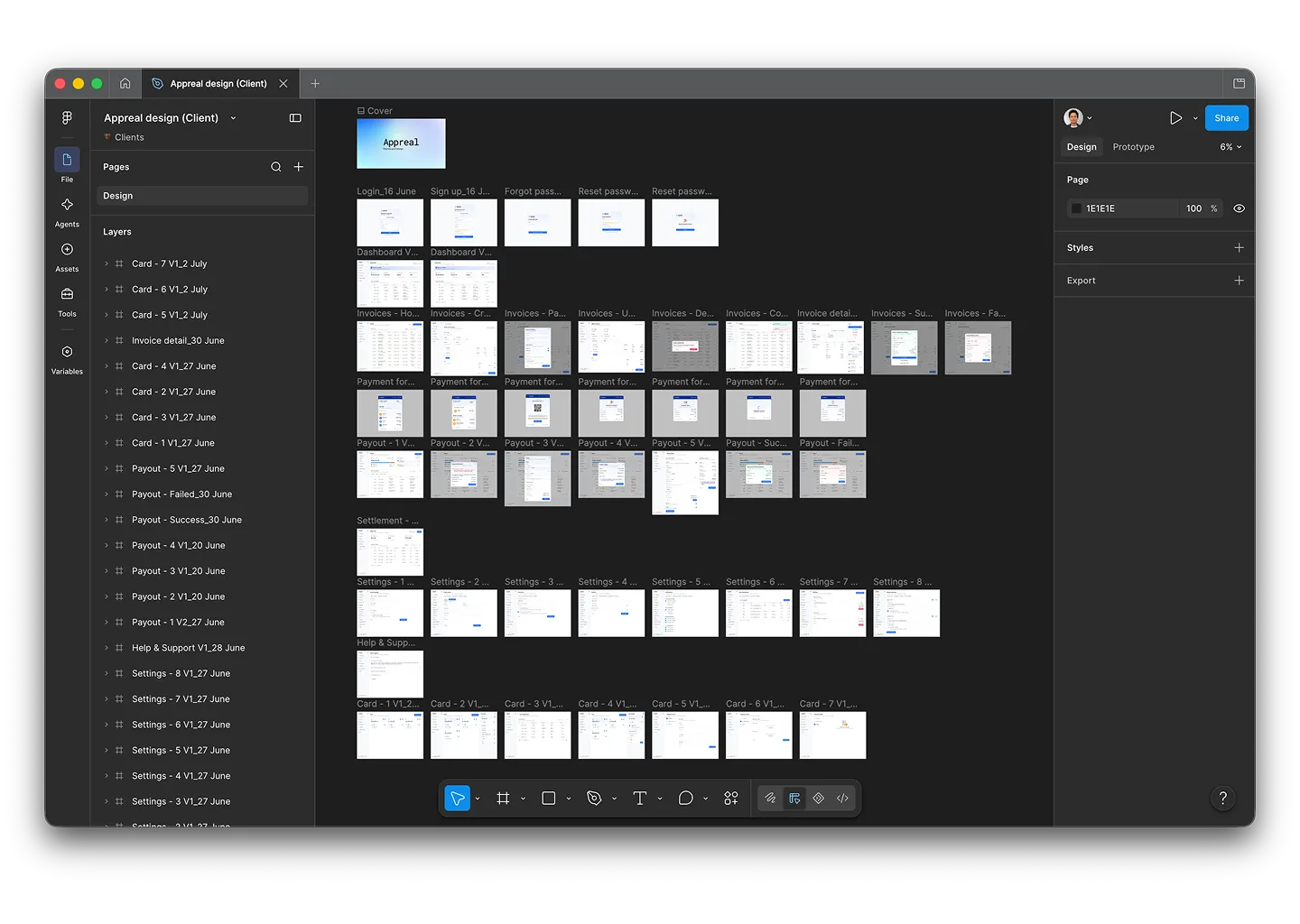Switch to Design mode in the toolbar
The image size is (1300, 924).
tap(794, 799)
